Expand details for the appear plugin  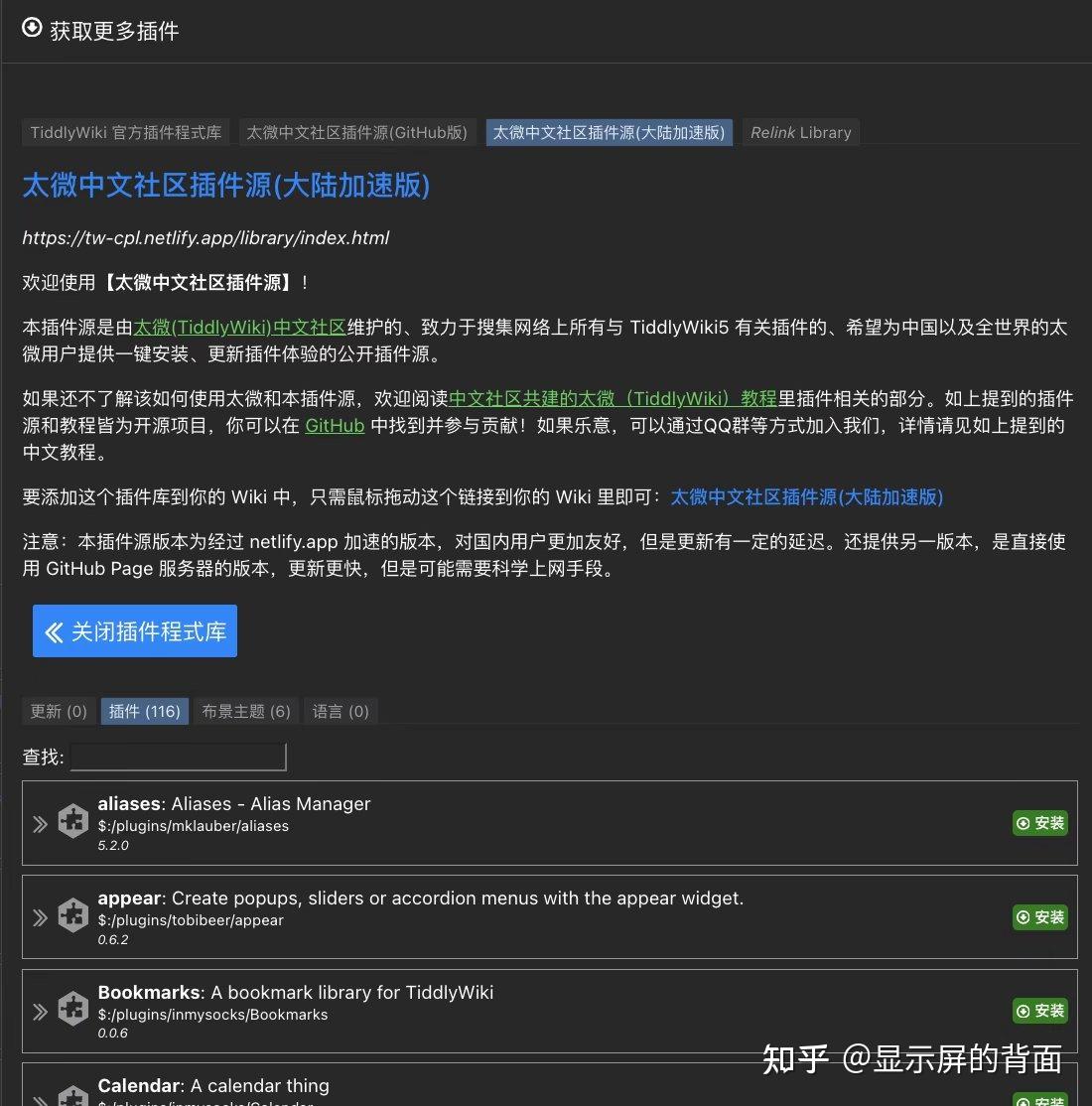click(40, 917)
